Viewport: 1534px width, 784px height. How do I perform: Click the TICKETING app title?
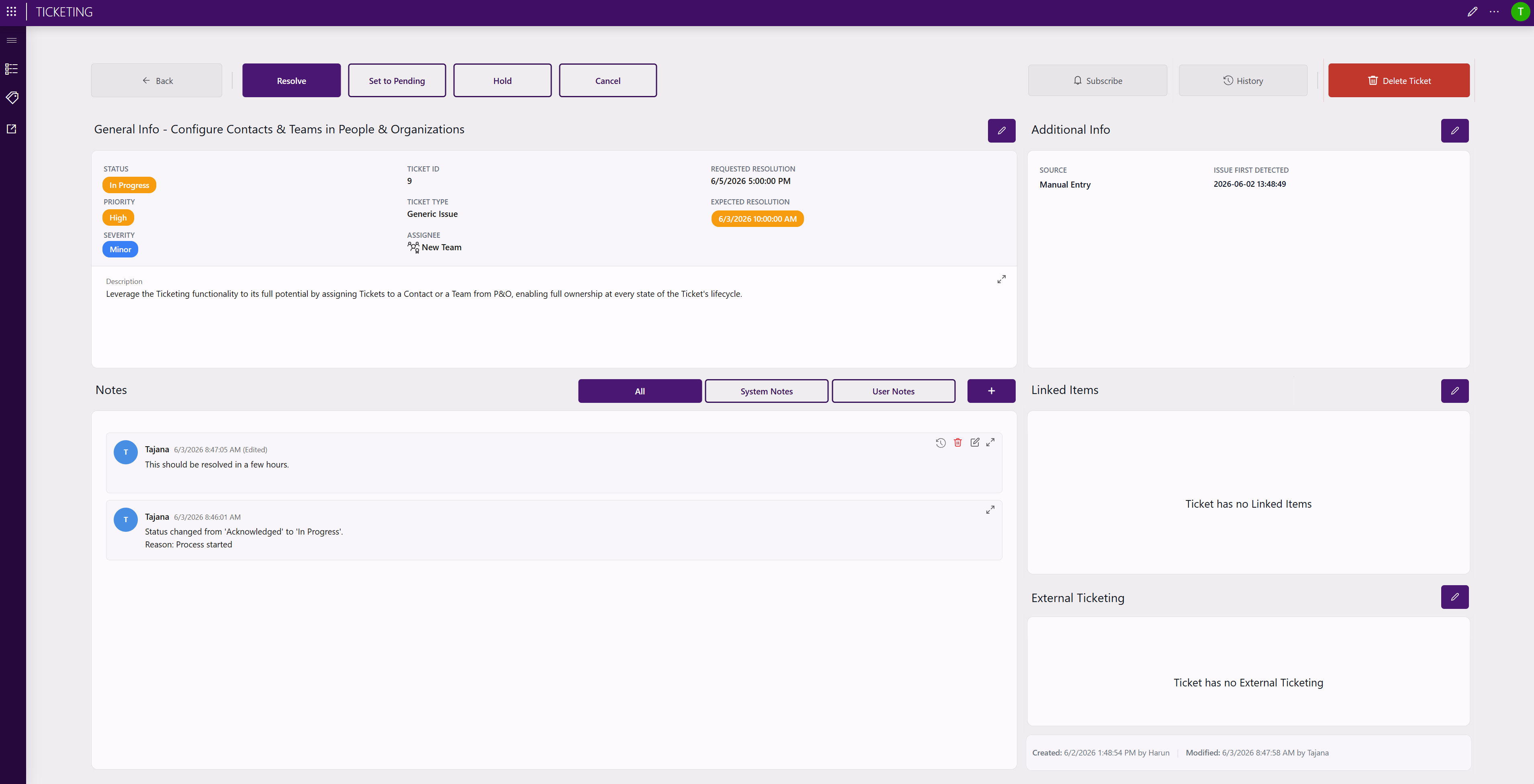[64, 12]
